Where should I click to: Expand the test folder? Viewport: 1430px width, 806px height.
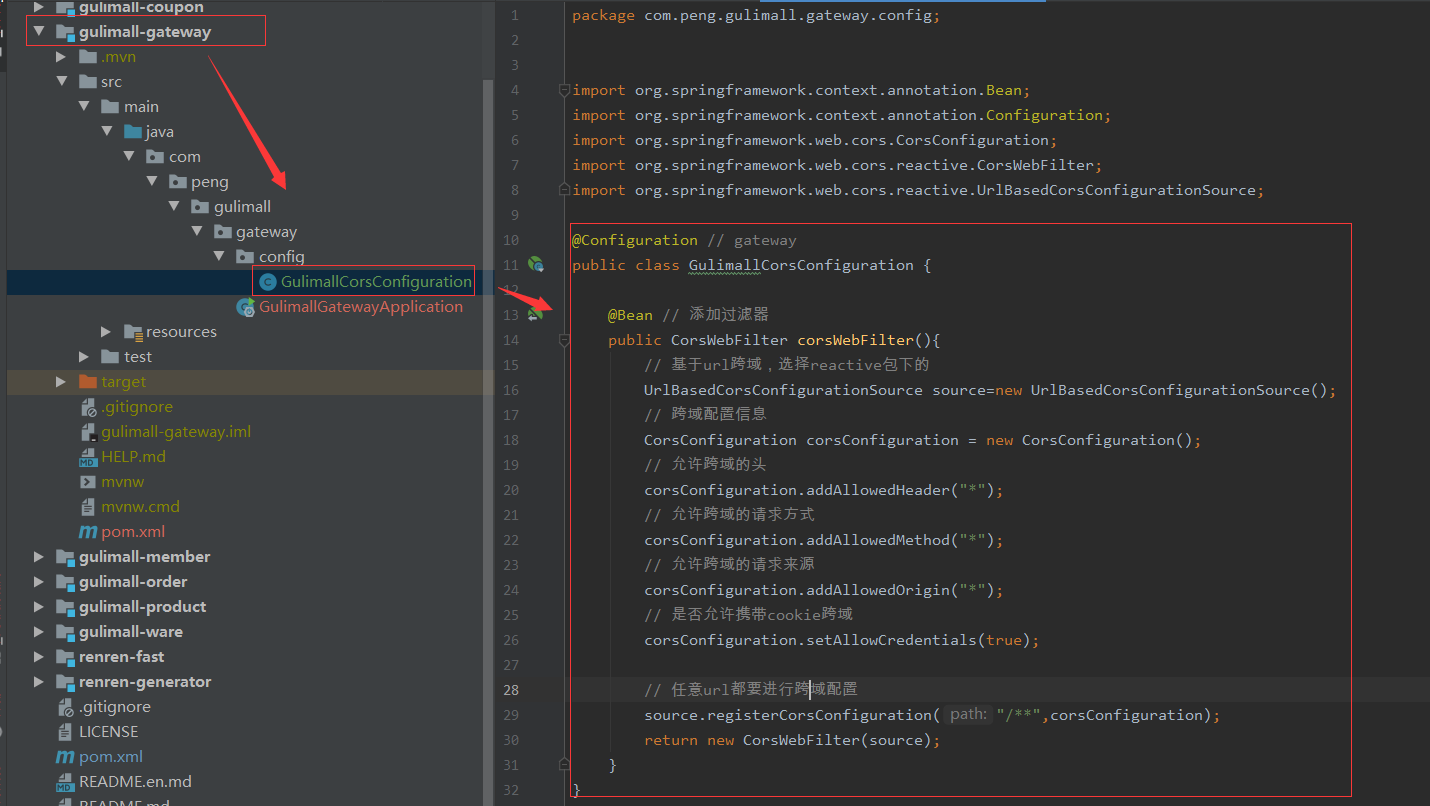[x=84, y=356]
